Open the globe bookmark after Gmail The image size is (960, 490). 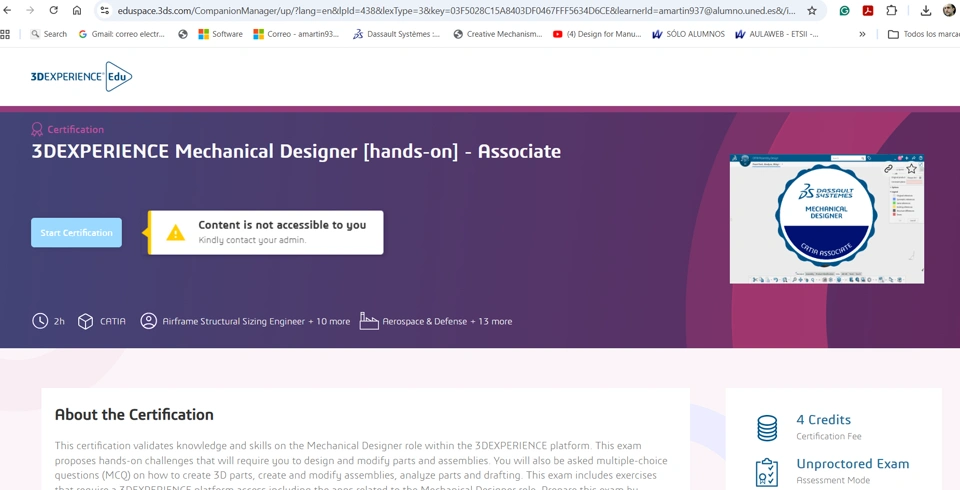(182, 34)
